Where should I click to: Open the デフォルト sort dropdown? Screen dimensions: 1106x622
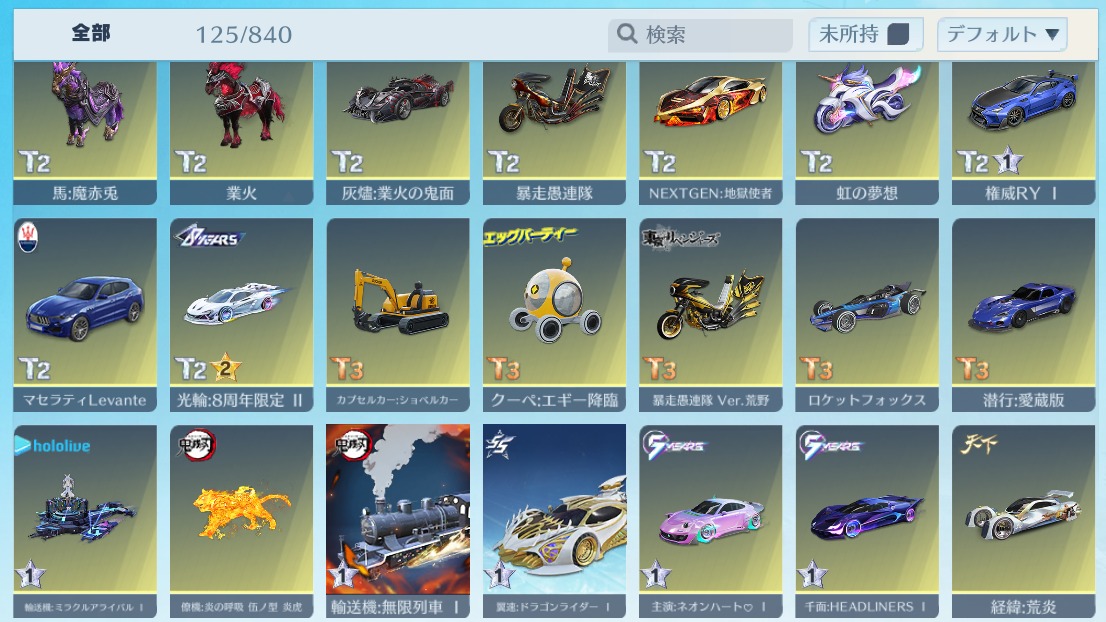pos(1002,34)
